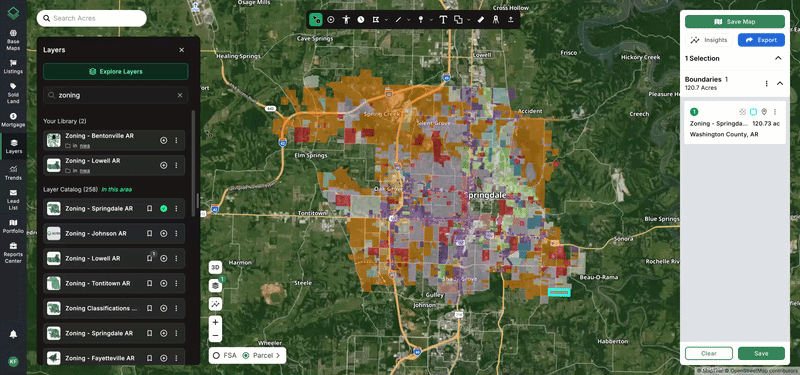Open Mortgage in left sidebar
The image size is (800, 375).
tap(13, 120)
